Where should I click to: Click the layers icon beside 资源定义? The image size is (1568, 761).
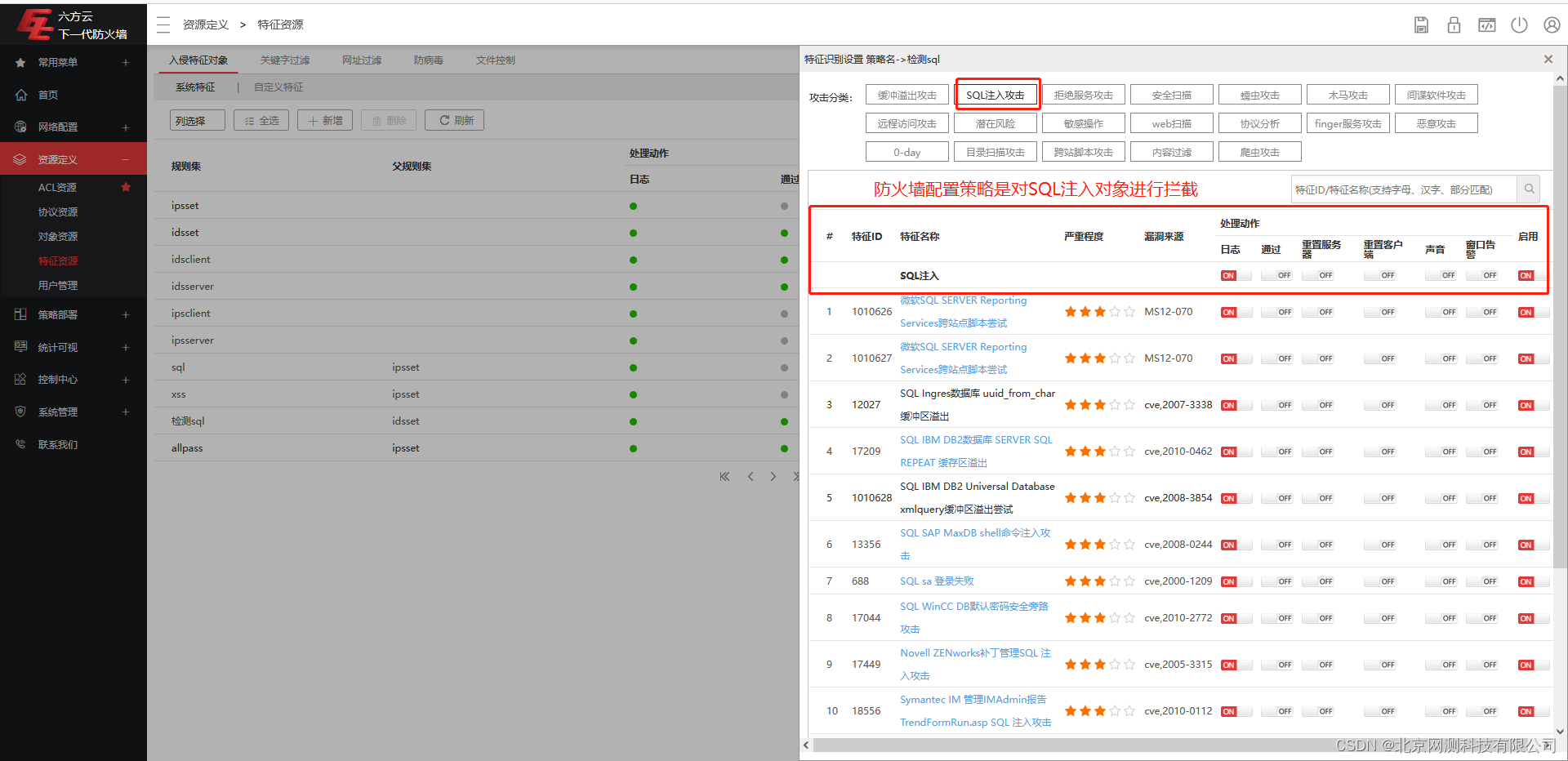point(20,159)
